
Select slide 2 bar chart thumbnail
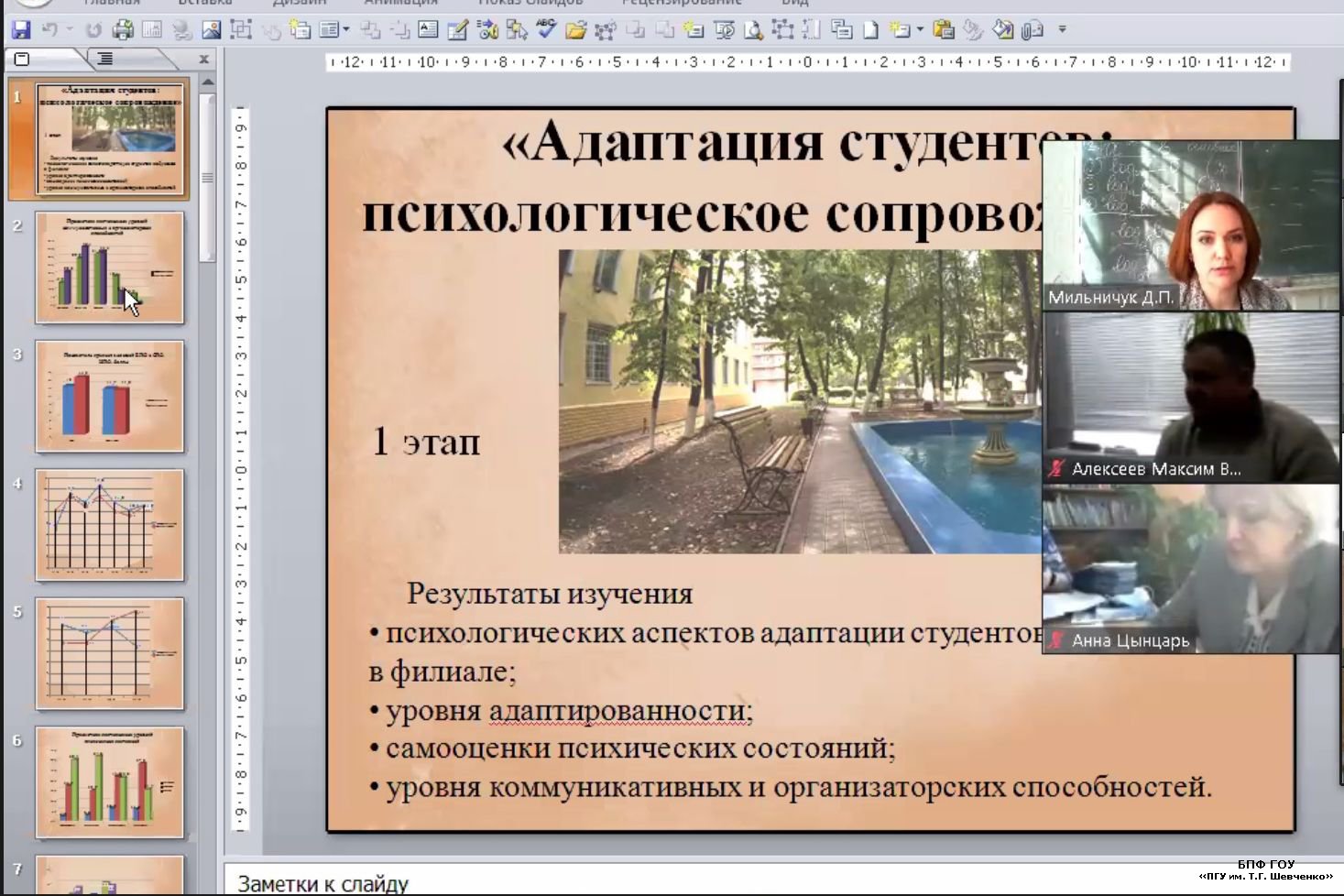point(110,268)
